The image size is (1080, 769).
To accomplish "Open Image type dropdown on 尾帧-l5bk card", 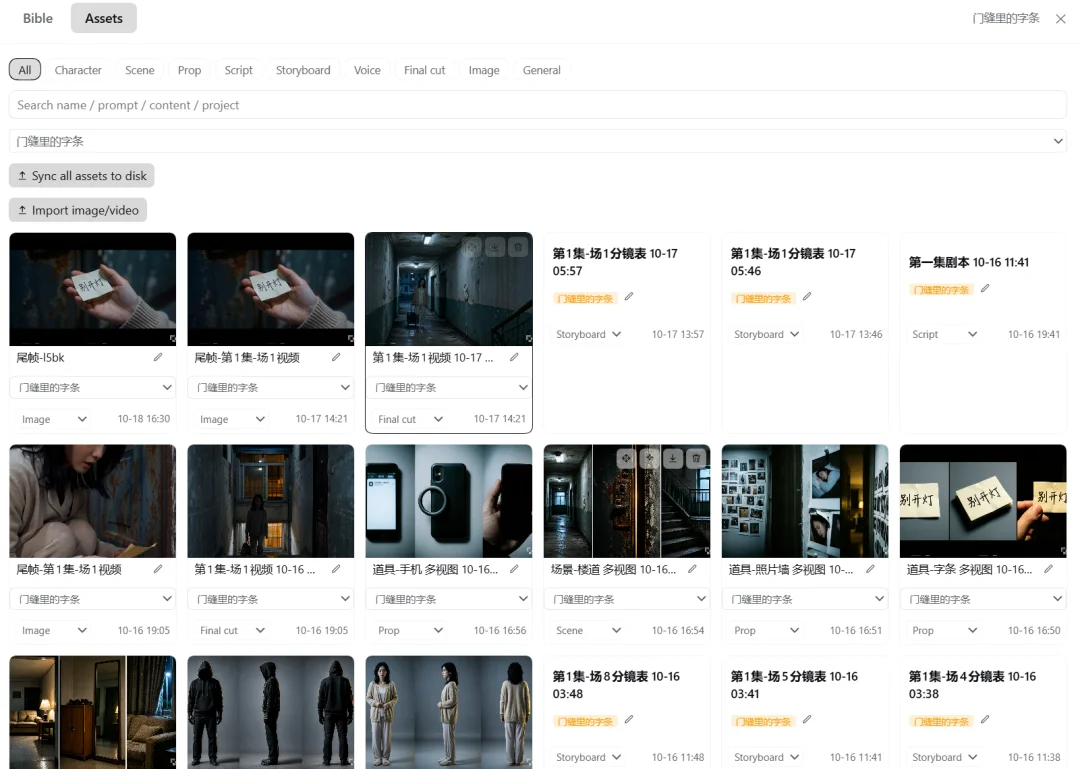I will tap(53, 419).
